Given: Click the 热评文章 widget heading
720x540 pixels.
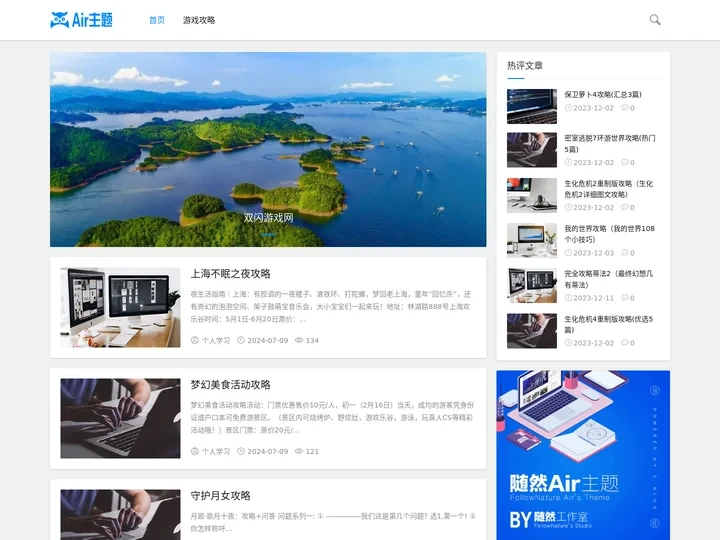Looking at the screenshot, I should 525,66.
